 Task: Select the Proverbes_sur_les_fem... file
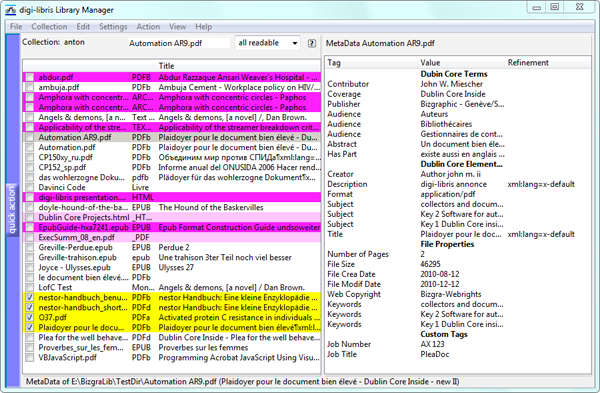click(x=81, y=347)
